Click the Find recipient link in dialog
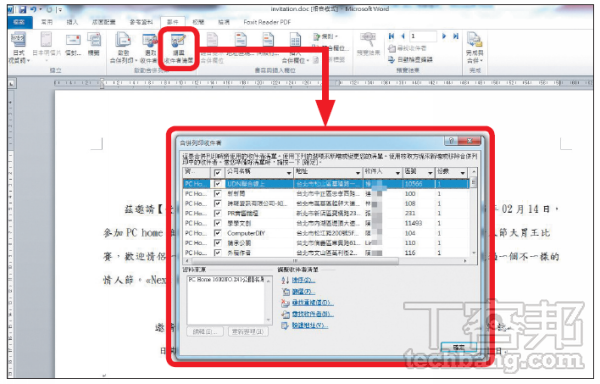This screenshot has height=384, width=600. (313, 314)
